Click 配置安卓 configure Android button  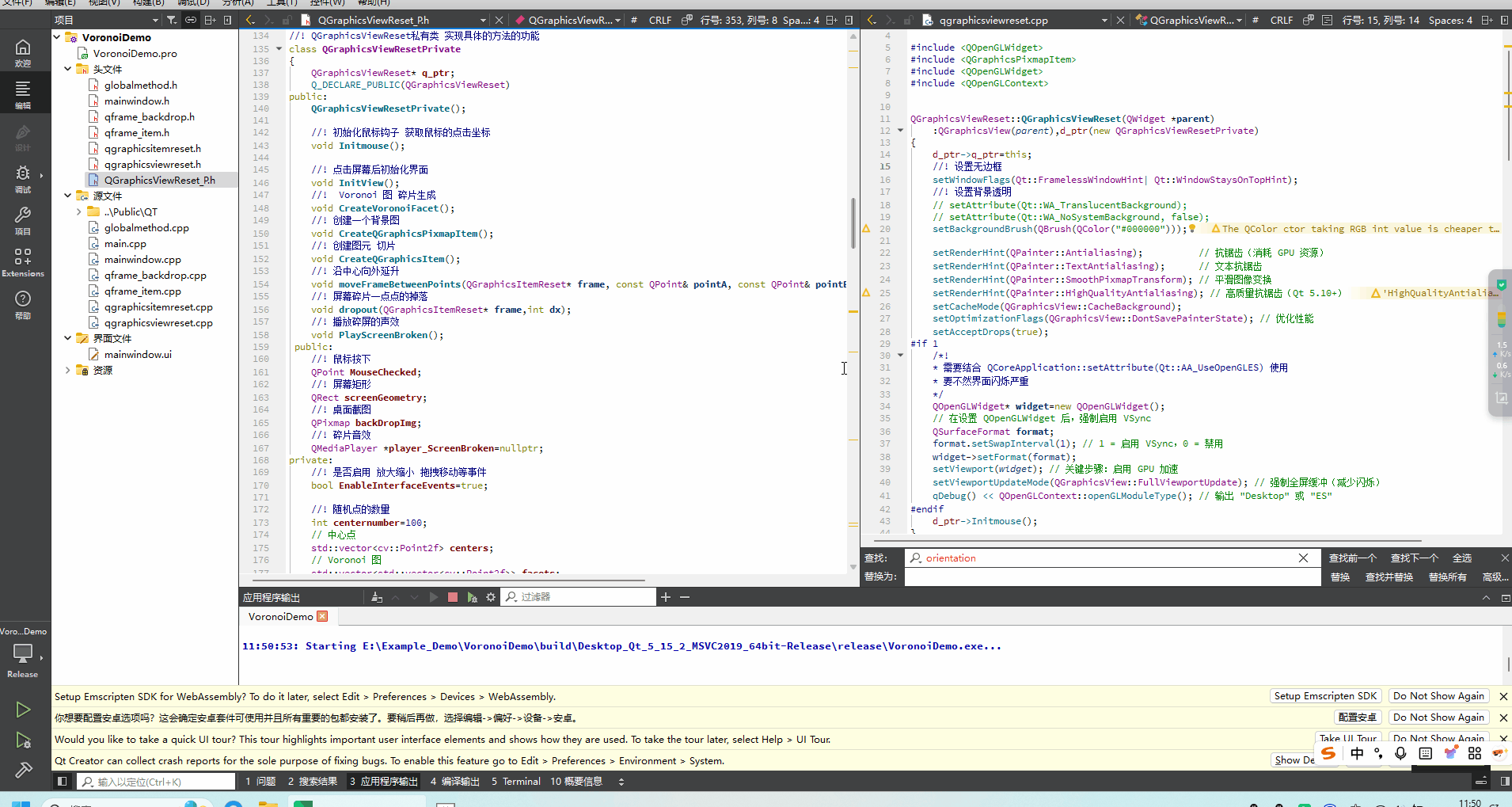coord(1357,718)
